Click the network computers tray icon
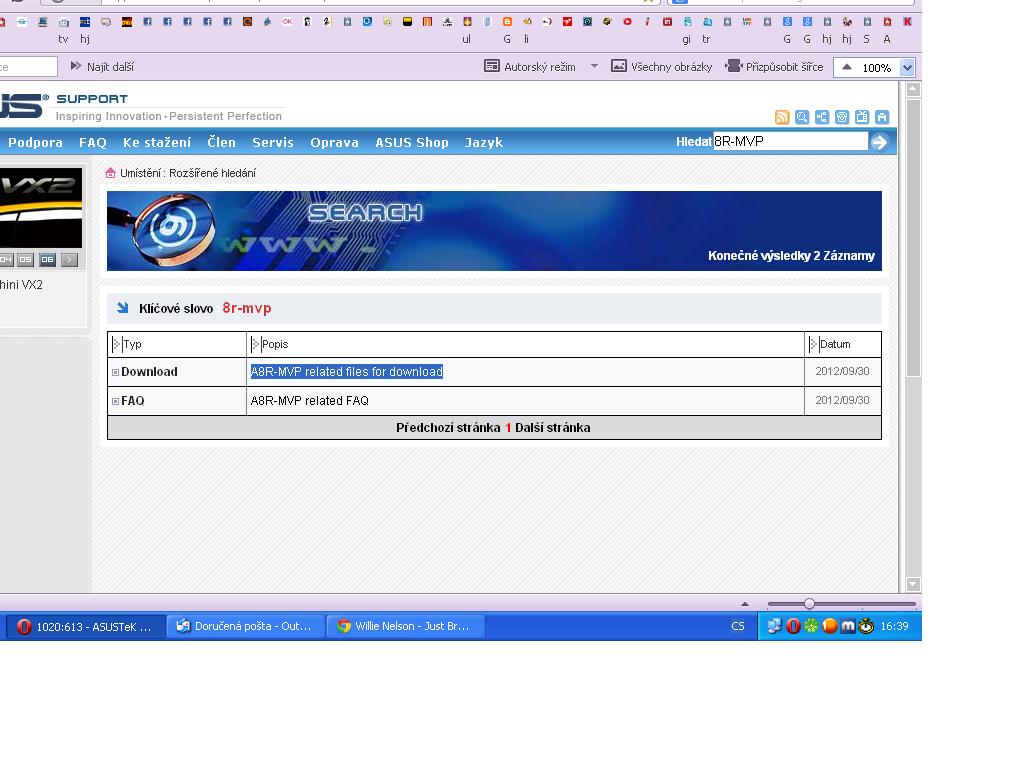Image resolution: width=1024 pixels, height=768 pixels. tap(775, 626)
